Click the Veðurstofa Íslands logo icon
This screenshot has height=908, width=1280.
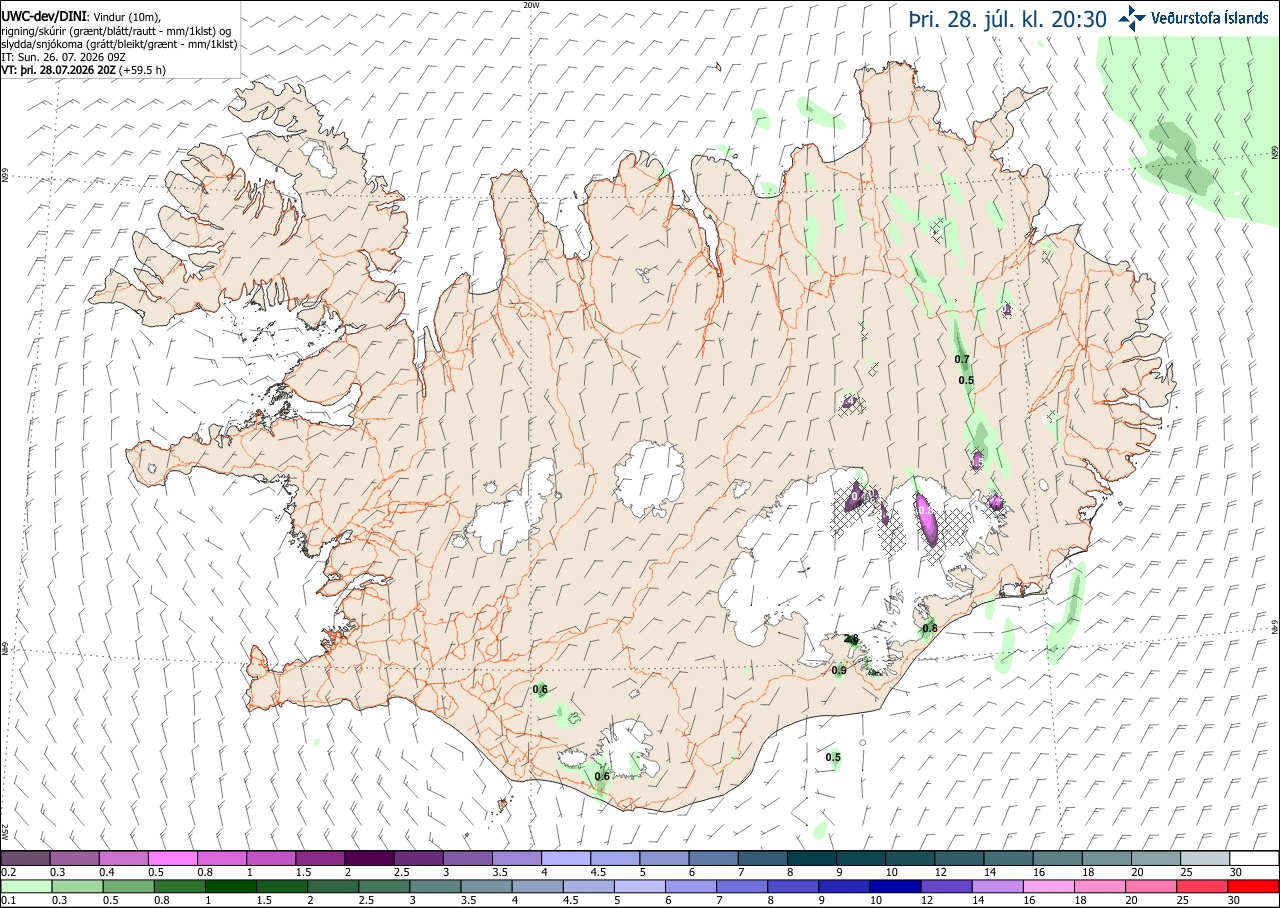tap(1132, 17)
